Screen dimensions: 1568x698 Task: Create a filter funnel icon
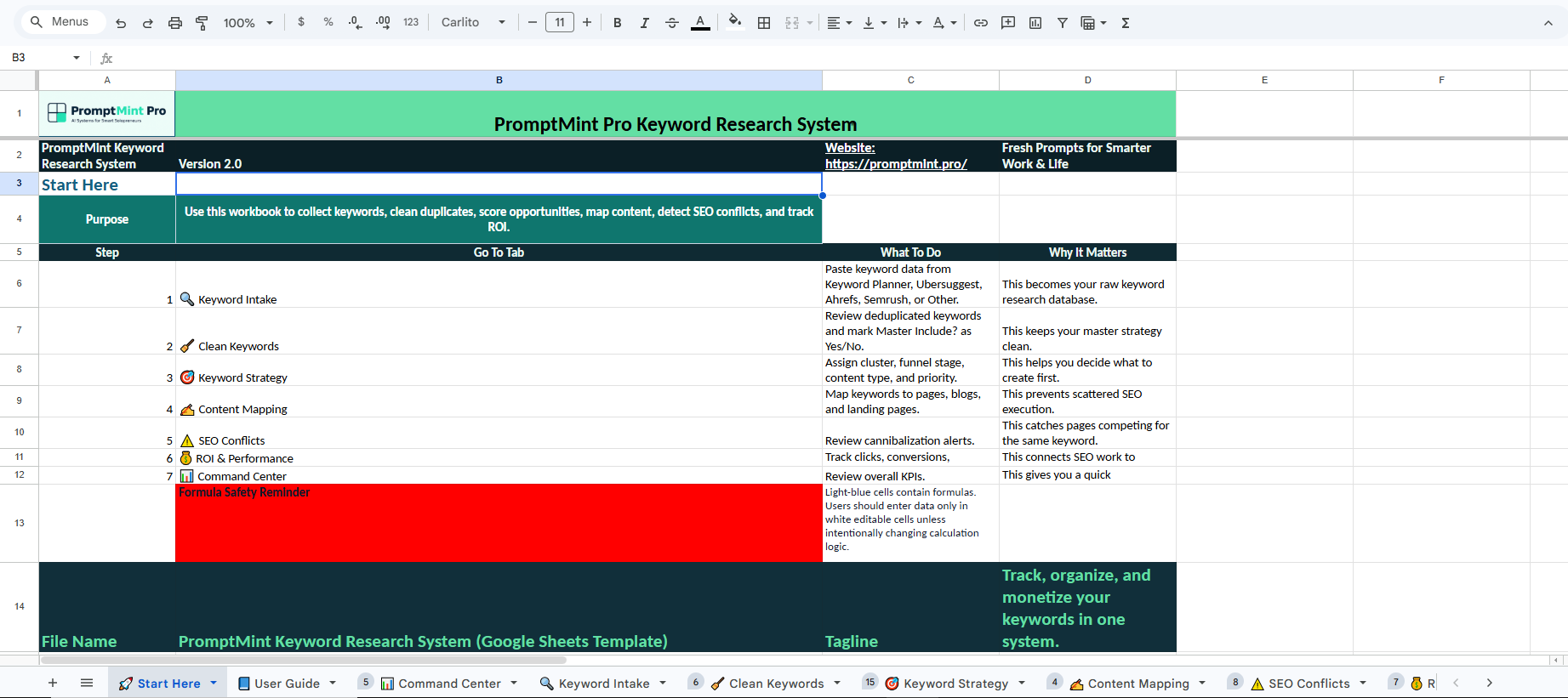click(1063, 23)
